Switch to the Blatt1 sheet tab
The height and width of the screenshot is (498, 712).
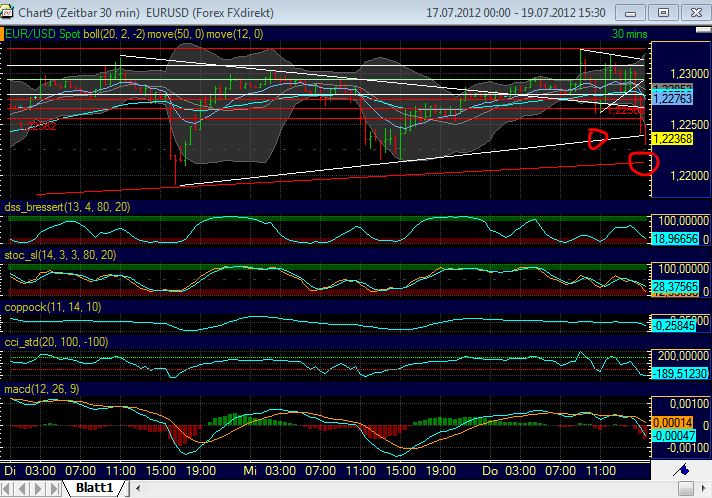pyautogui.click(x=94, y=488)
